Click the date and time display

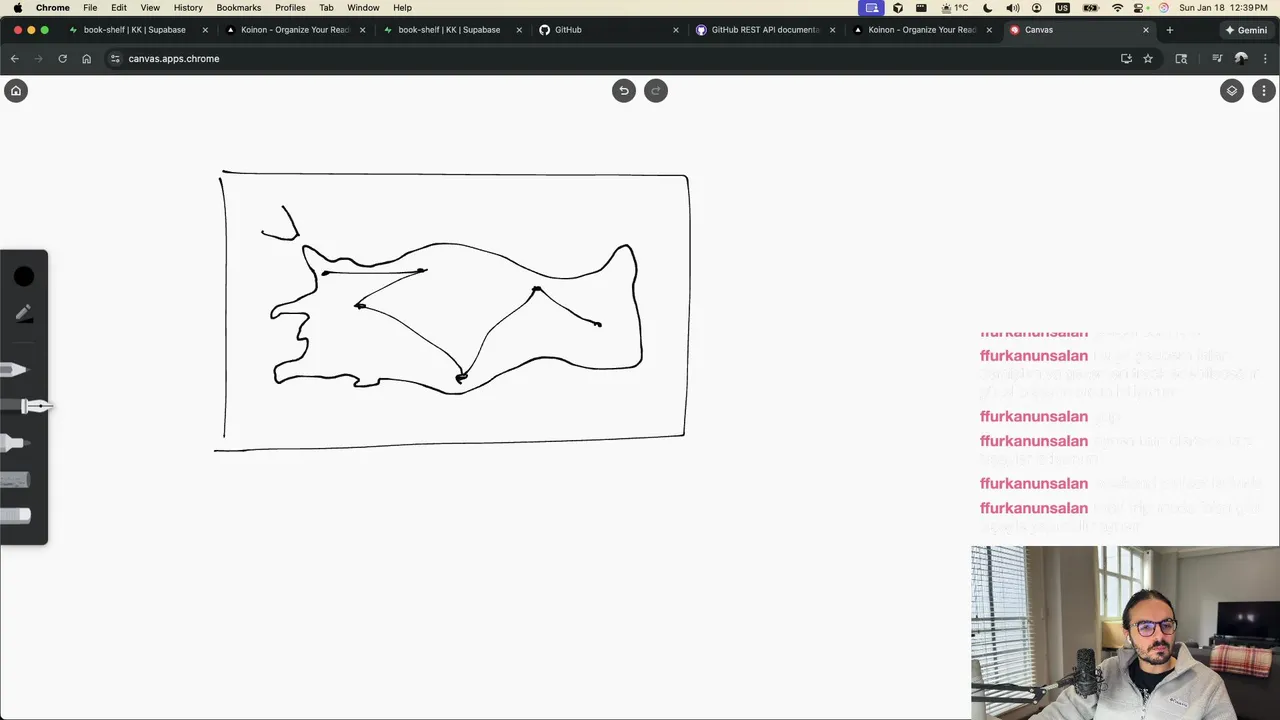coord(1224,7)
